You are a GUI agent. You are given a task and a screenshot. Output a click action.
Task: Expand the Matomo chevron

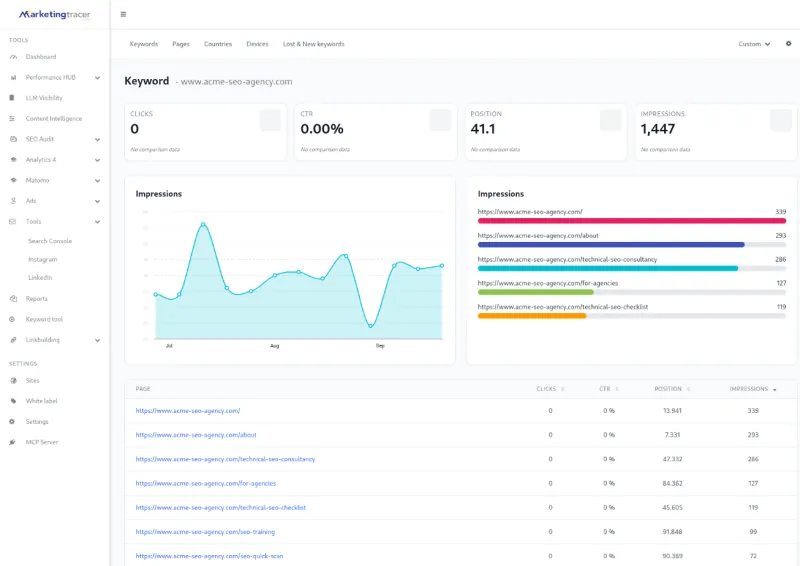click(97, 181)
